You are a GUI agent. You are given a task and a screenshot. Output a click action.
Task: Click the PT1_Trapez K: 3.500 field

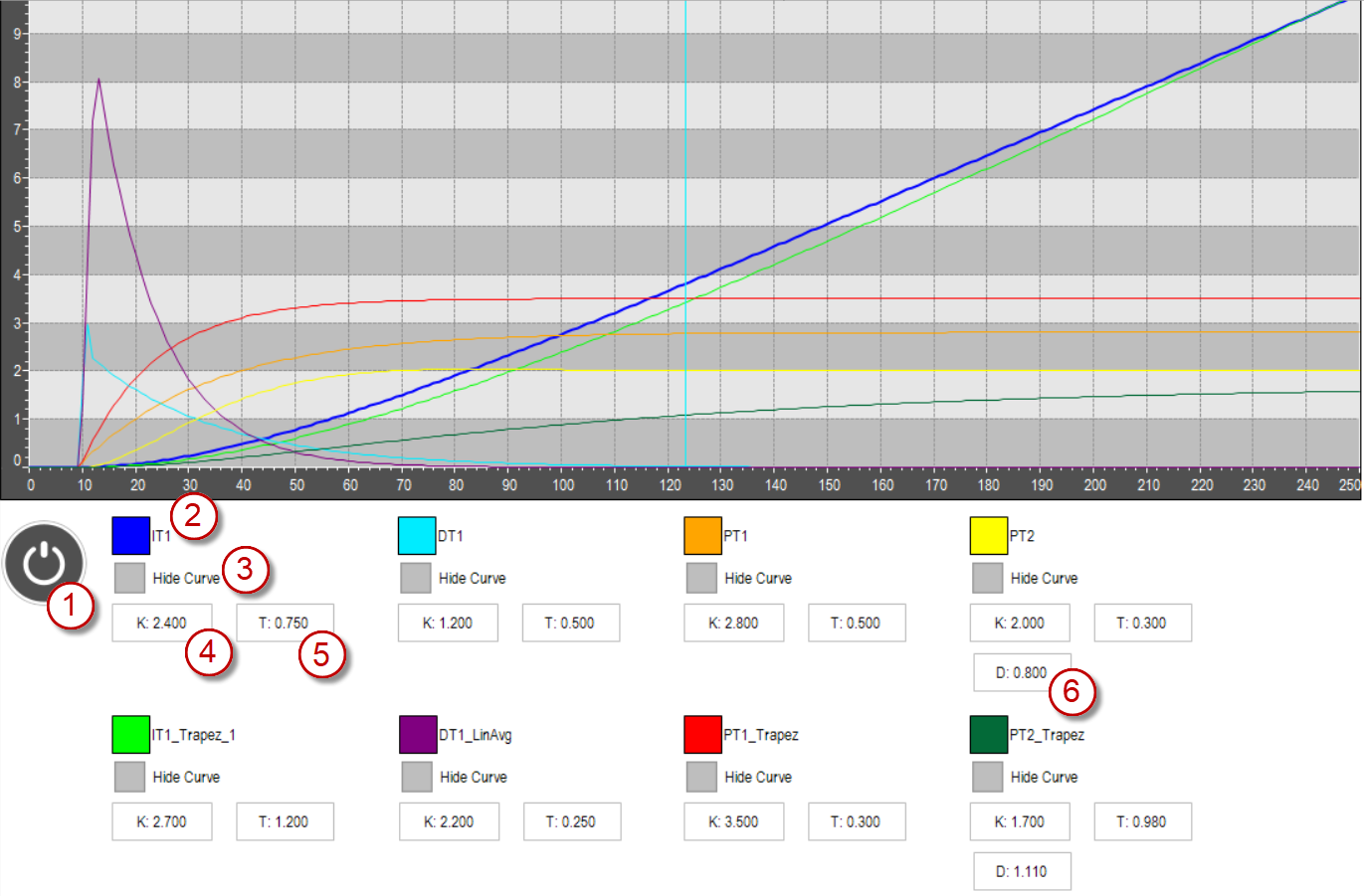pyautogui.click(x=733, y=822)
